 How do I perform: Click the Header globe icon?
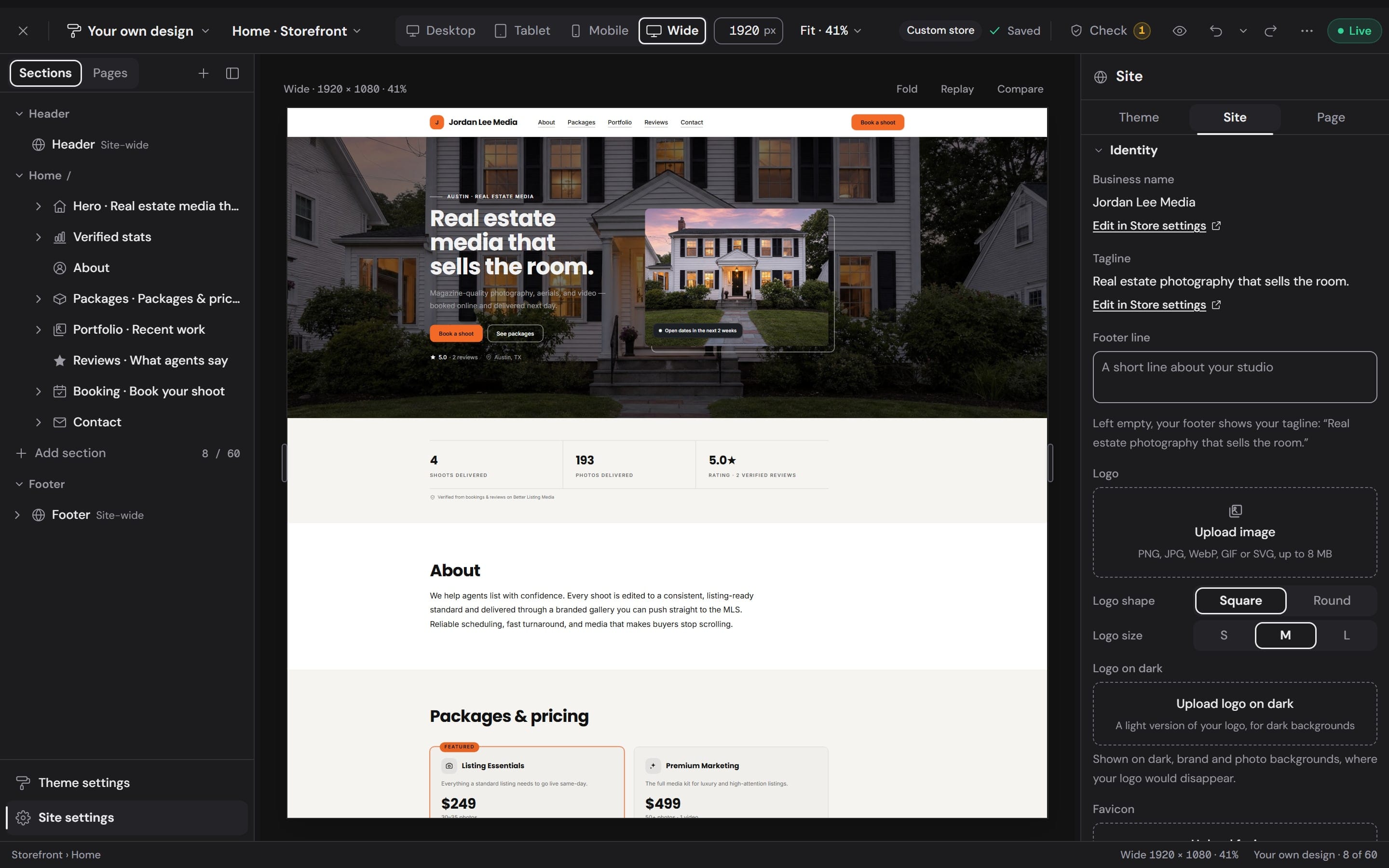(39, 145)
